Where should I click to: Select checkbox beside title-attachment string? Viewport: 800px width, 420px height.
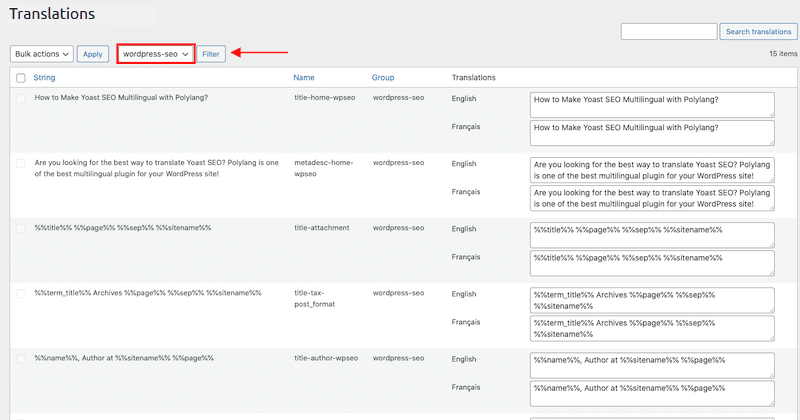[21, 229]
